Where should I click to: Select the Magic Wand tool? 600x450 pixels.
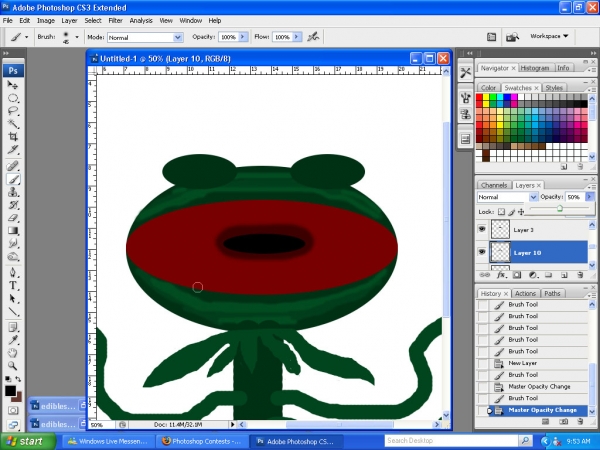13,124
